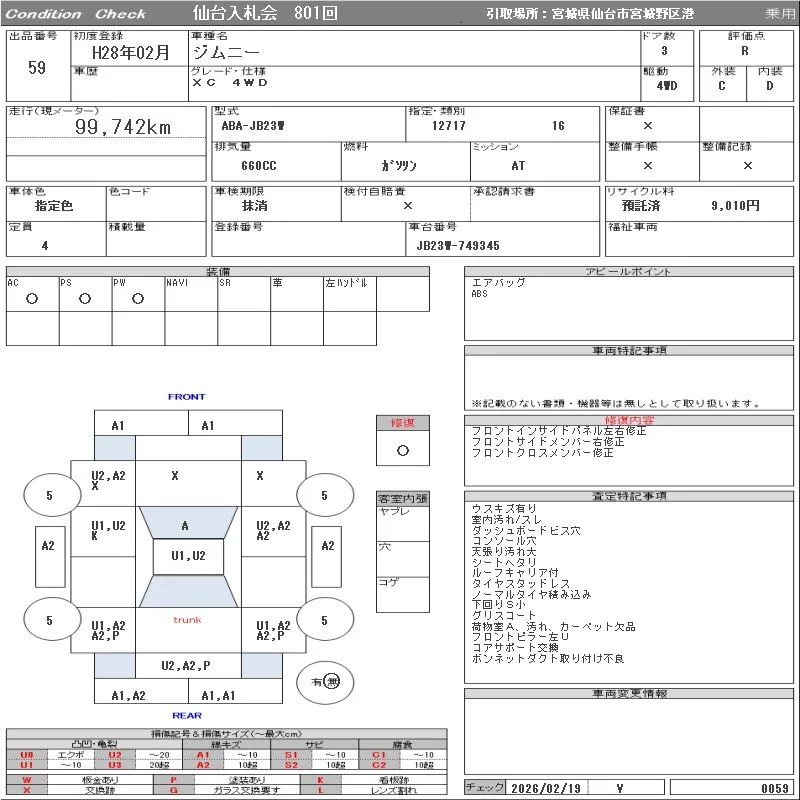Click the red G glass code in legend

(173, 790)
